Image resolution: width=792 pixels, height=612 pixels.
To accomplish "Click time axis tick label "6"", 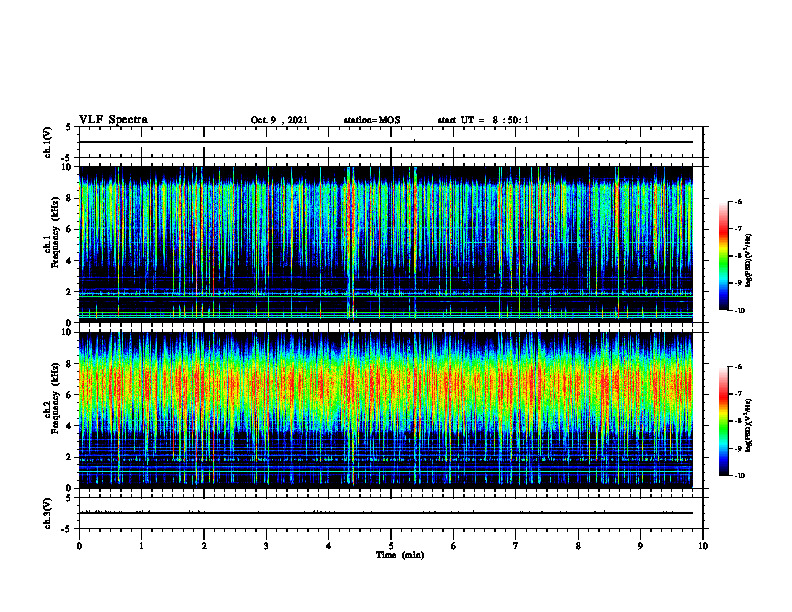I will (x=454, y=546).
